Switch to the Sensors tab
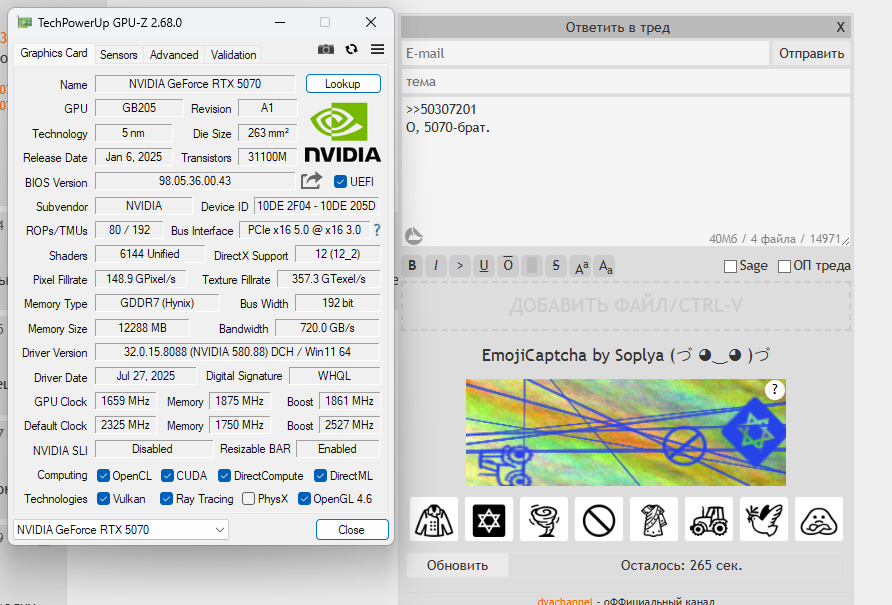Image resolution: width=892 pixels, height=605 pixels. click(118, 55)
